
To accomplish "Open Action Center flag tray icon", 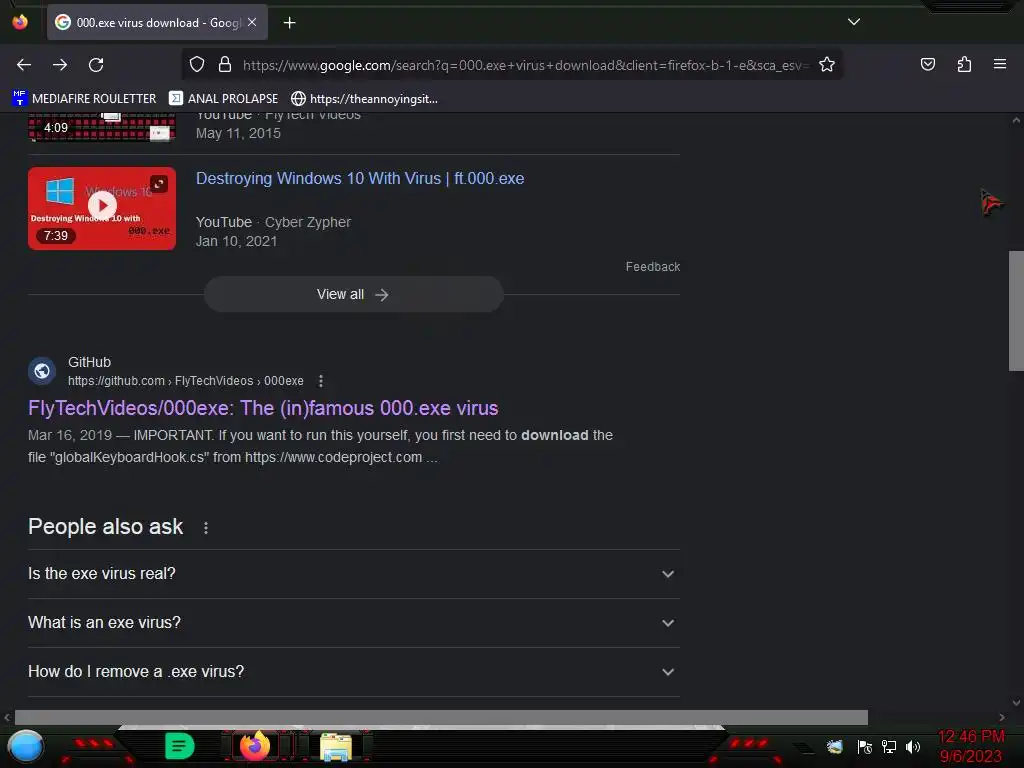I will (x=865, y=747).
